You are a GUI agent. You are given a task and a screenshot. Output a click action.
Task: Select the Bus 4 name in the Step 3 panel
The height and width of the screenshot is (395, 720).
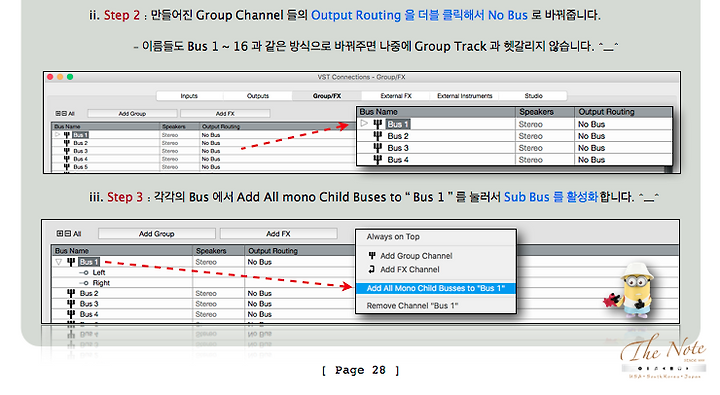(89, 314)
